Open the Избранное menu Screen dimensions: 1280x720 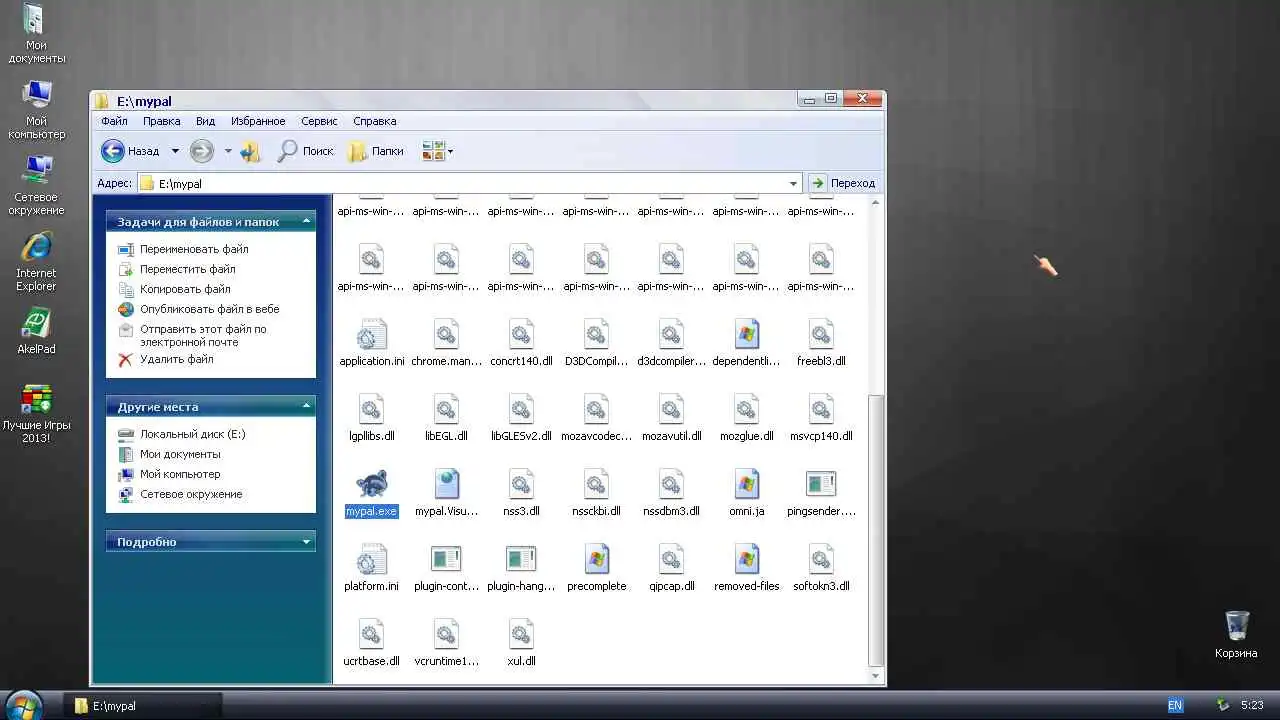[x=258, y=121]
